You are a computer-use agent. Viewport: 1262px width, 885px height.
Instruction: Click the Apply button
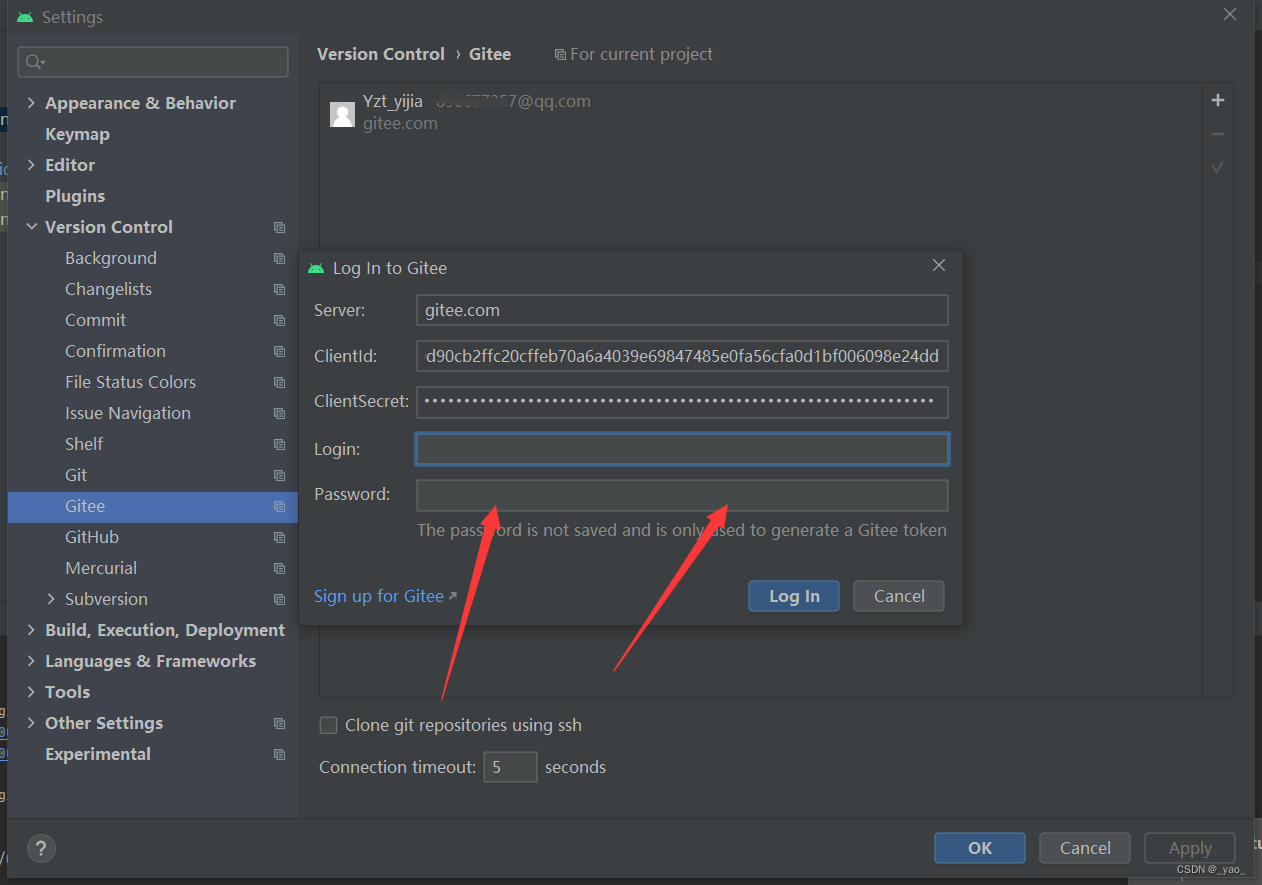pos(1190,848)
